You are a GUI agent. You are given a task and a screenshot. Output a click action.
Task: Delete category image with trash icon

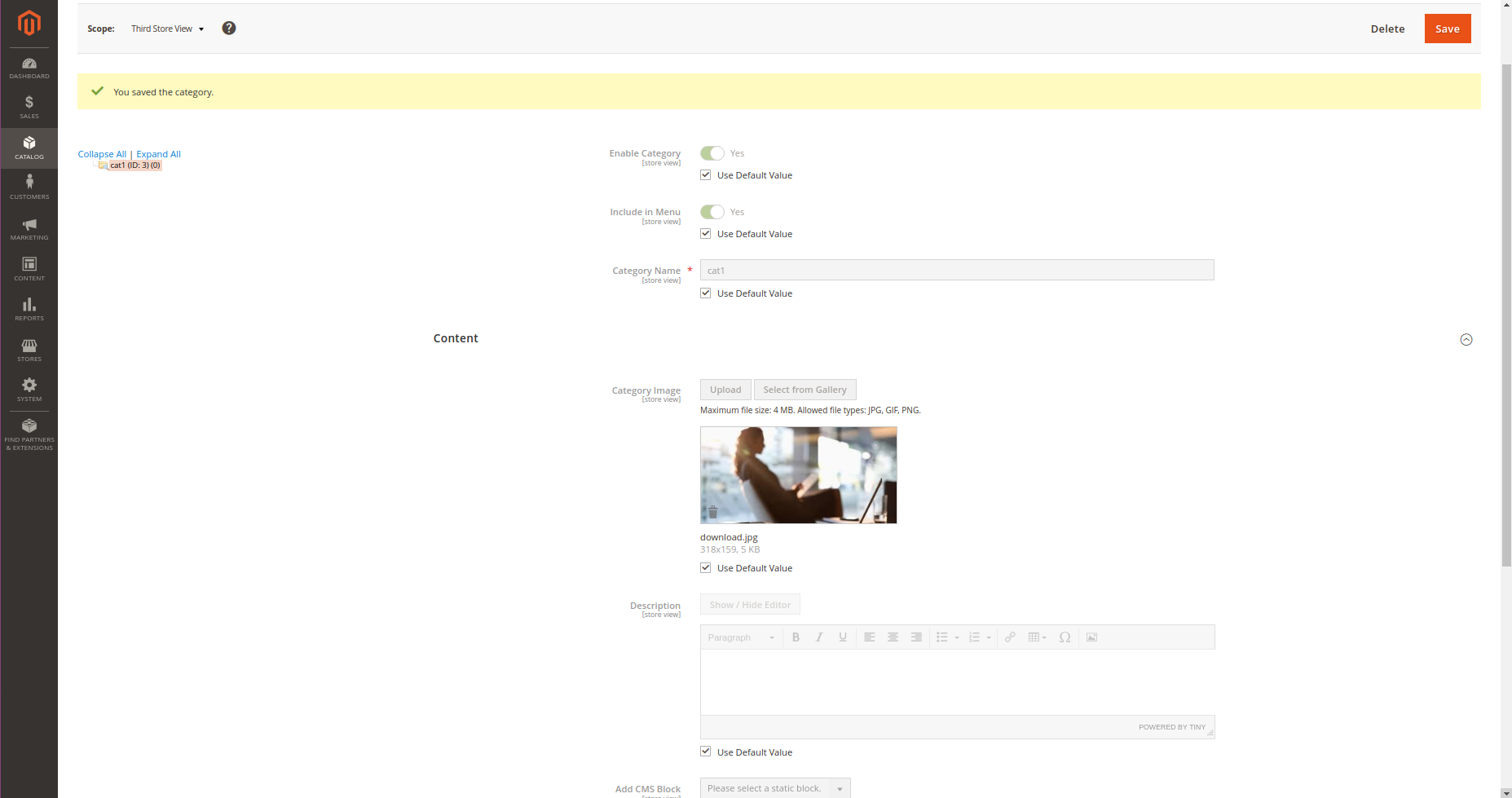713,512
